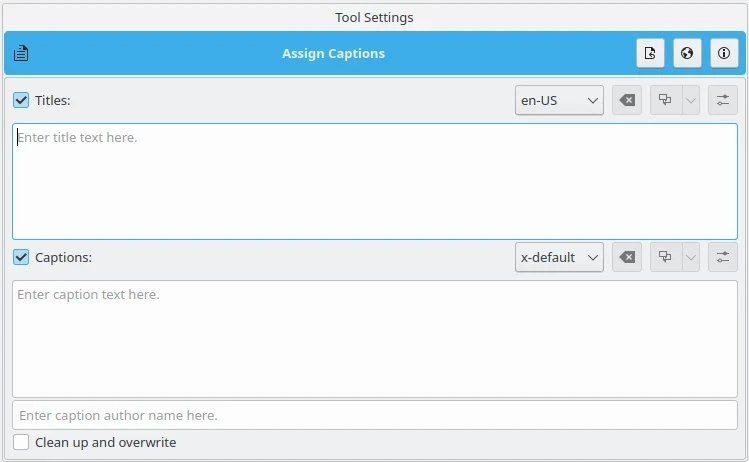
Task: Click into the title text area
Action: coord(375,181)
